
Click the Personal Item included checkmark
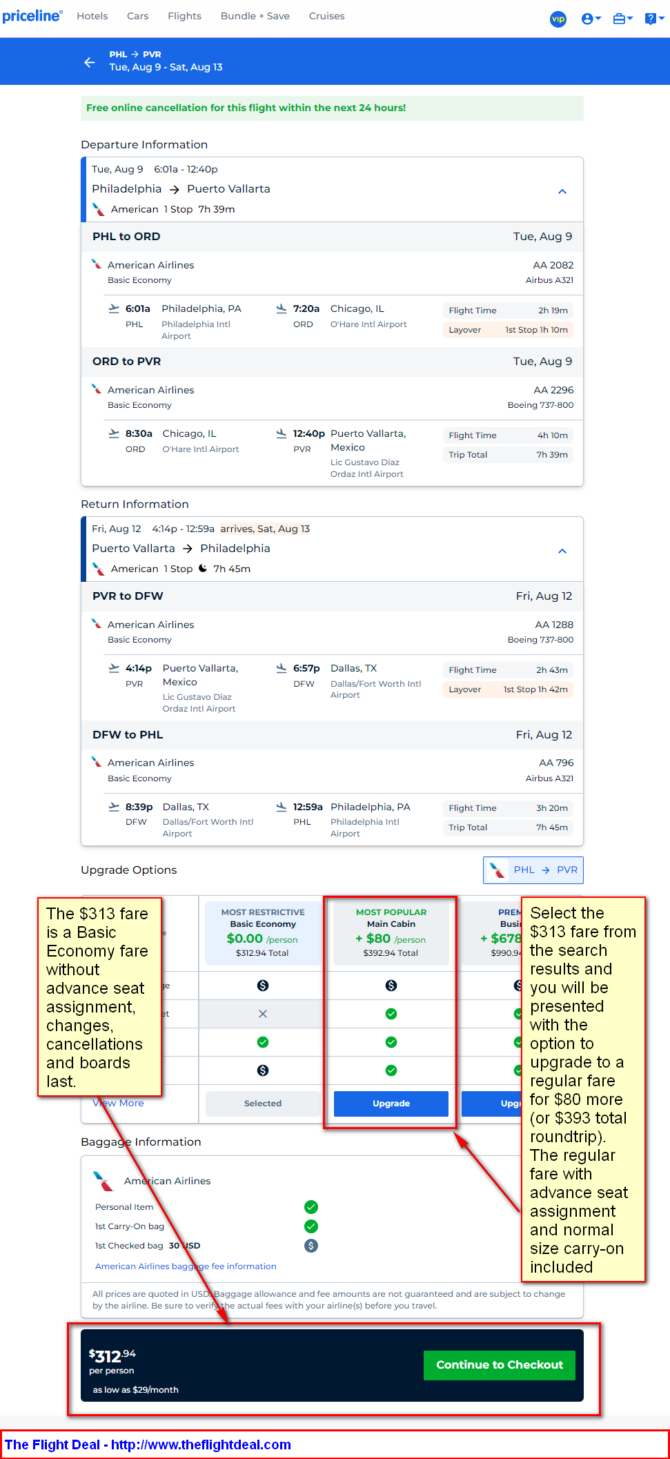point(311,1207)
